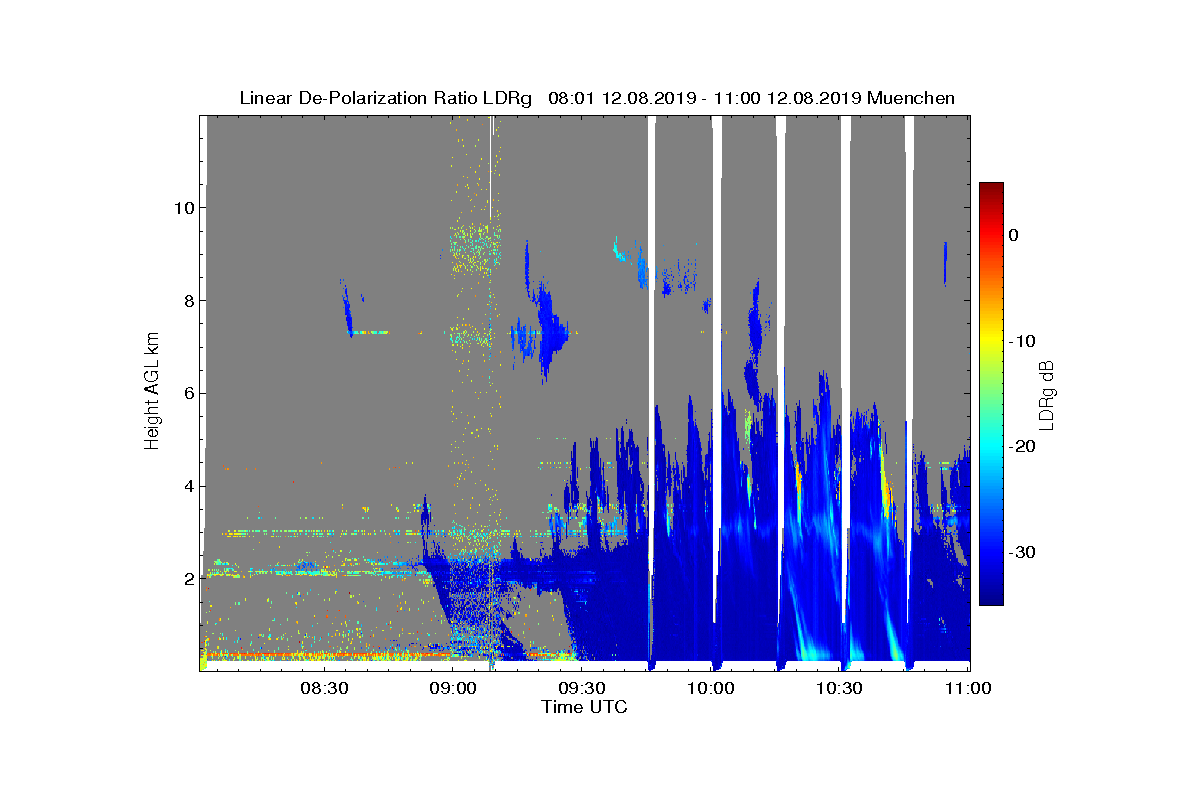1200x800 pixels.
Task: Select the 10:30 time tick label
Action: (839, 689)
